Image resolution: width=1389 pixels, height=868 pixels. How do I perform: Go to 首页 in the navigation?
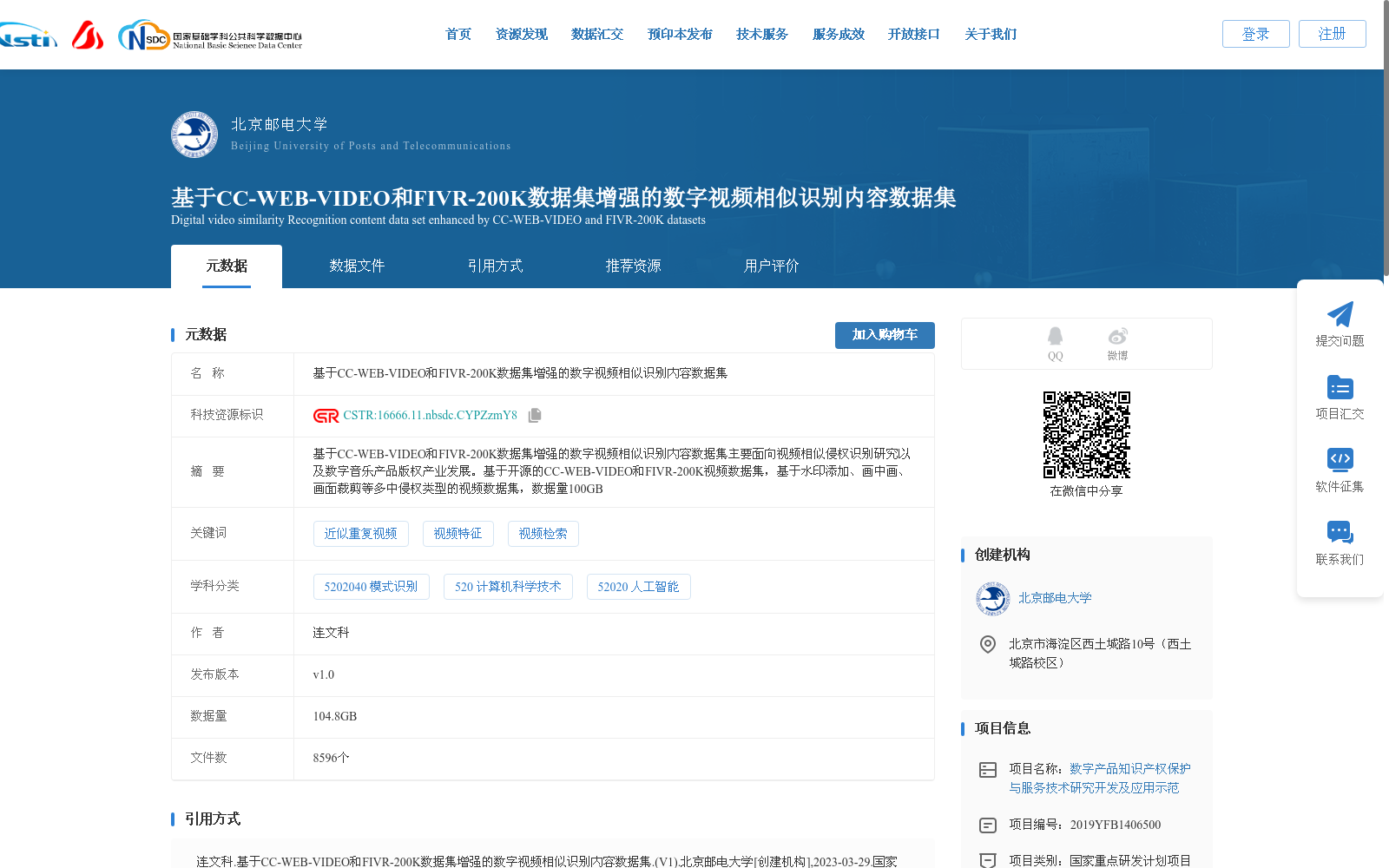pyautogui.click(x=458, y=35)
